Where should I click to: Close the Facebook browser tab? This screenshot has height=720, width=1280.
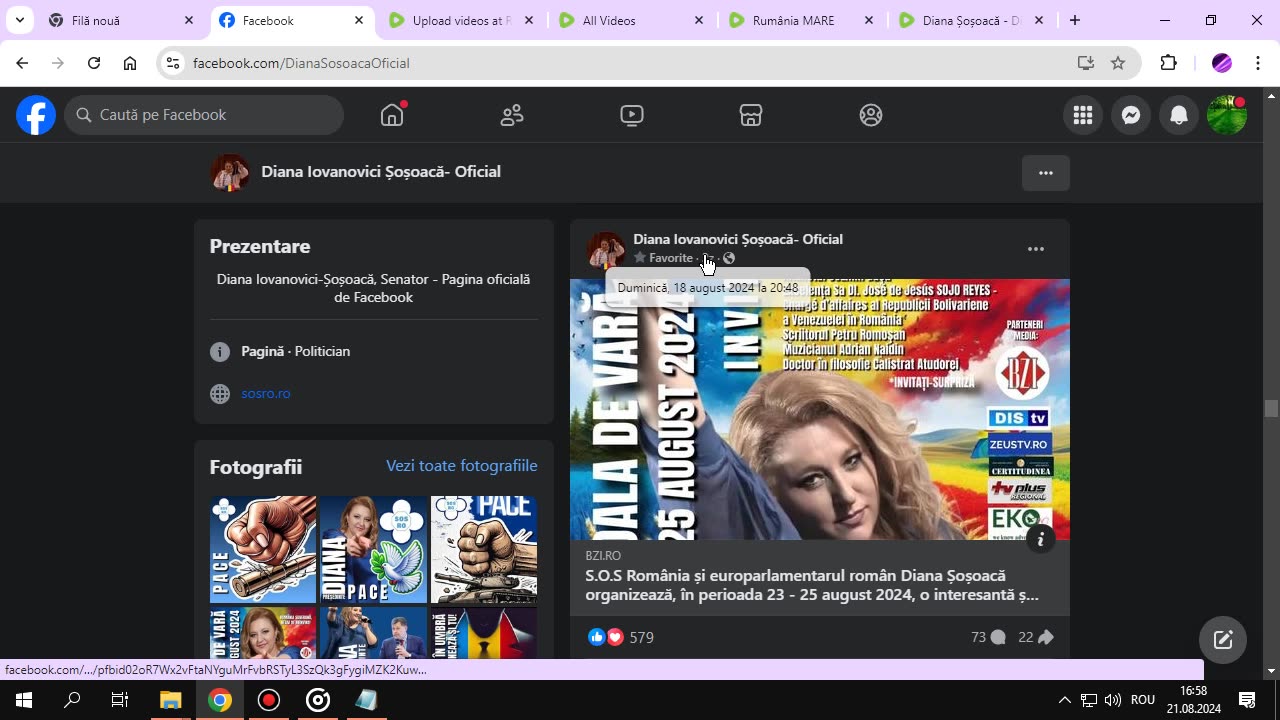click(359, 20)
